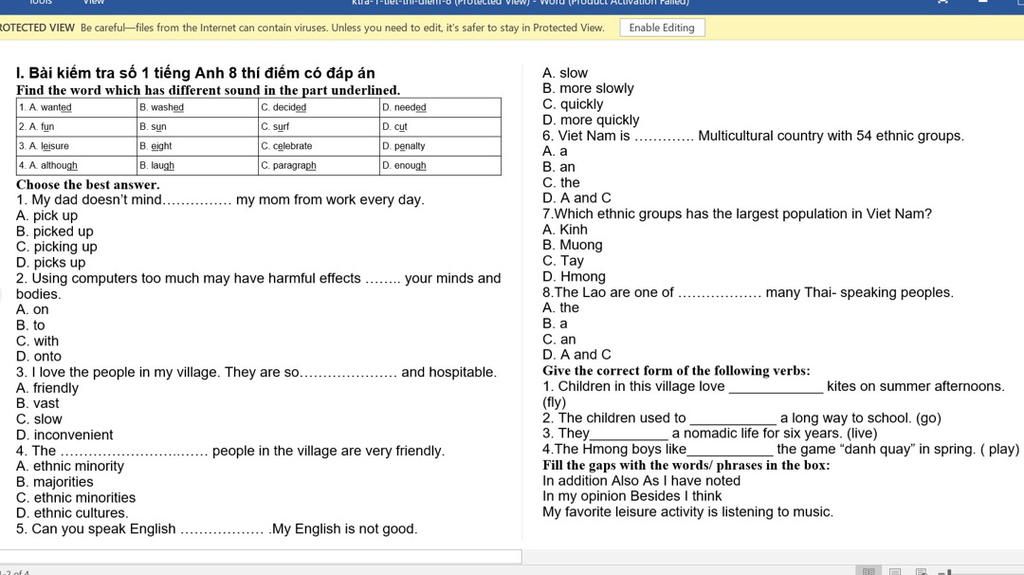Select table cell '2. A. fun'

click(76, 127)
